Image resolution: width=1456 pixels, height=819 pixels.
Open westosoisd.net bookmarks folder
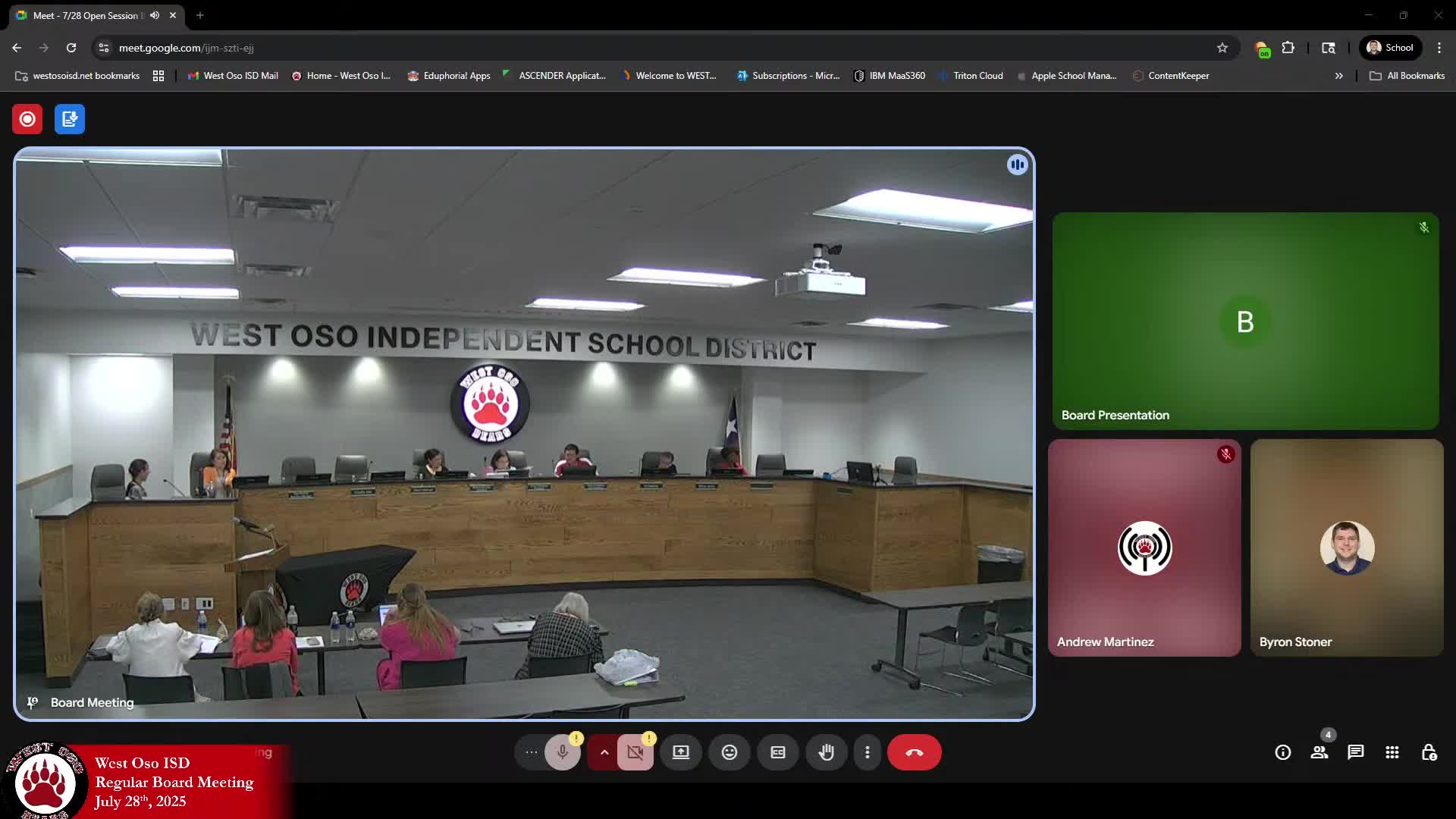coord(77,76)
